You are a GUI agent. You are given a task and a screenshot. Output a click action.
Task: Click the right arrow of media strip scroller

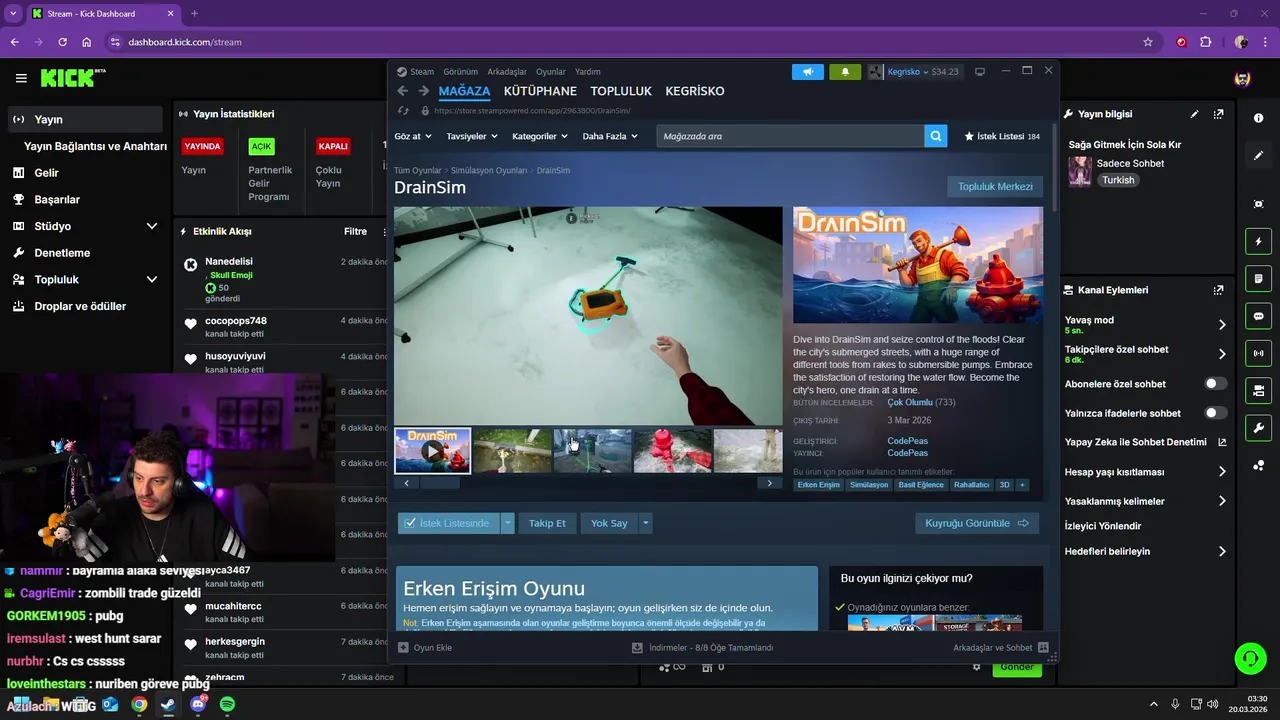point(769,483)
